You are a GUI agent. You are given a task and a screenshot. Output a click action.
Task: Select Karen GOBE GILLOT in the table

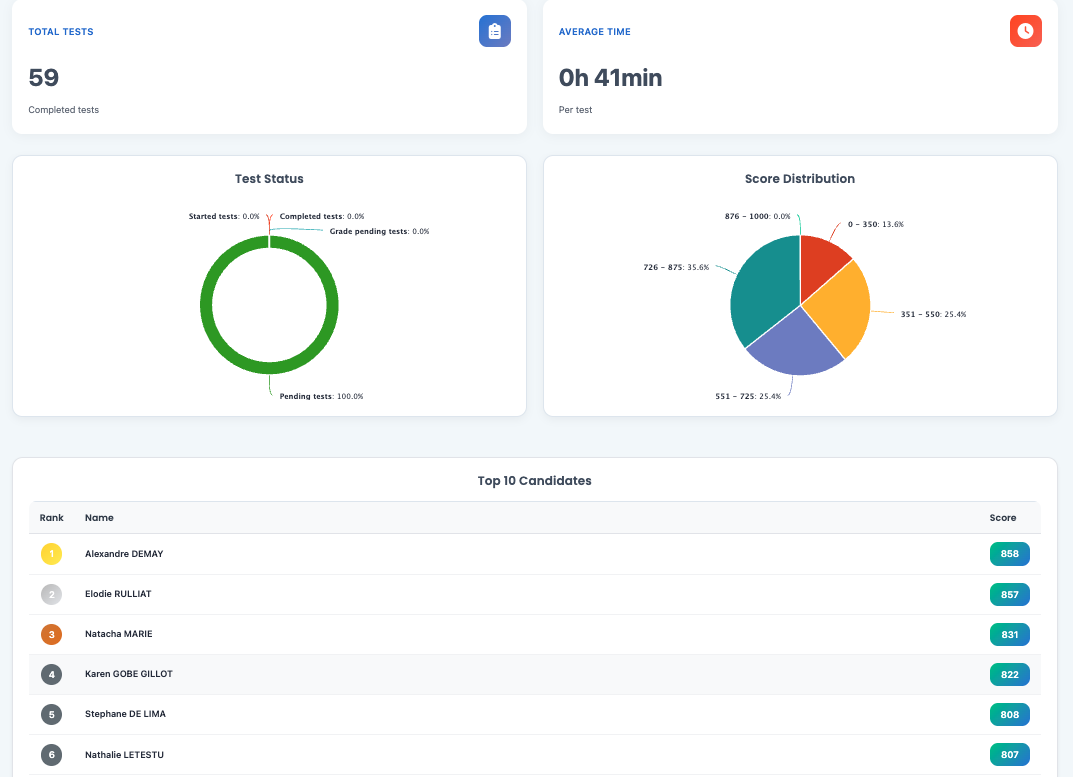pos(400,673)
